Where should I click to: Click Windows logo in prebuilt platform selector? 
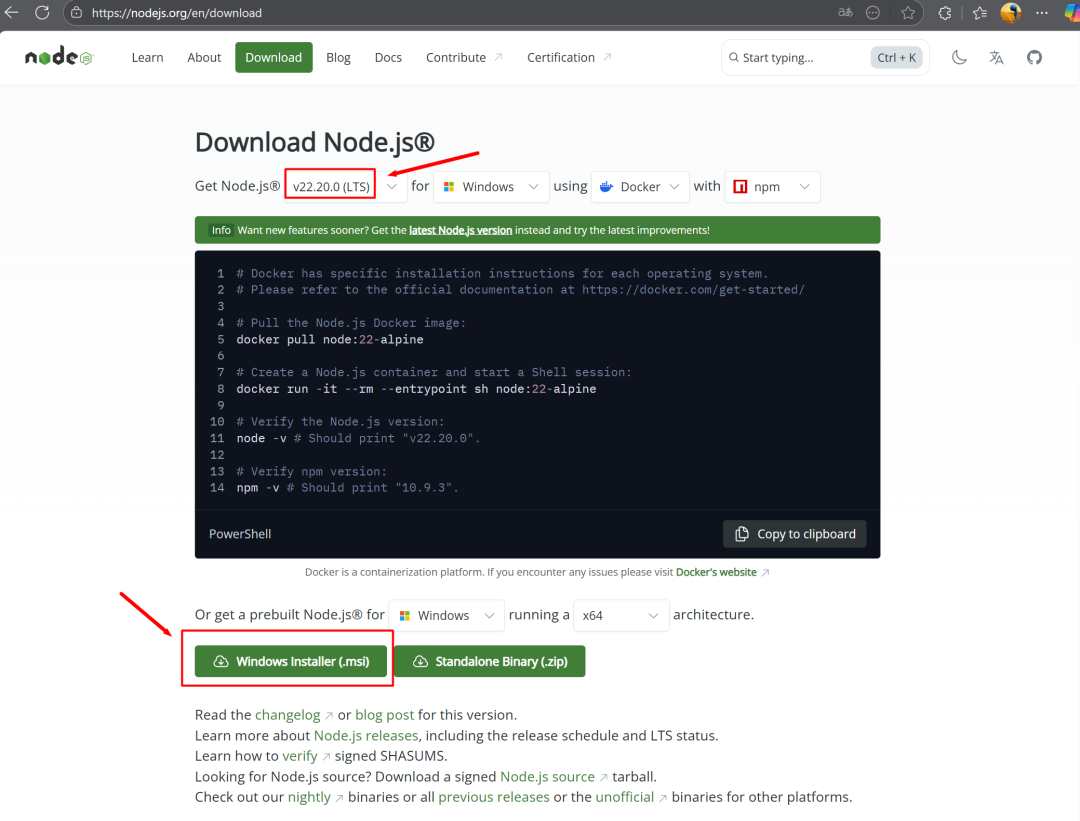coord(404,615)
